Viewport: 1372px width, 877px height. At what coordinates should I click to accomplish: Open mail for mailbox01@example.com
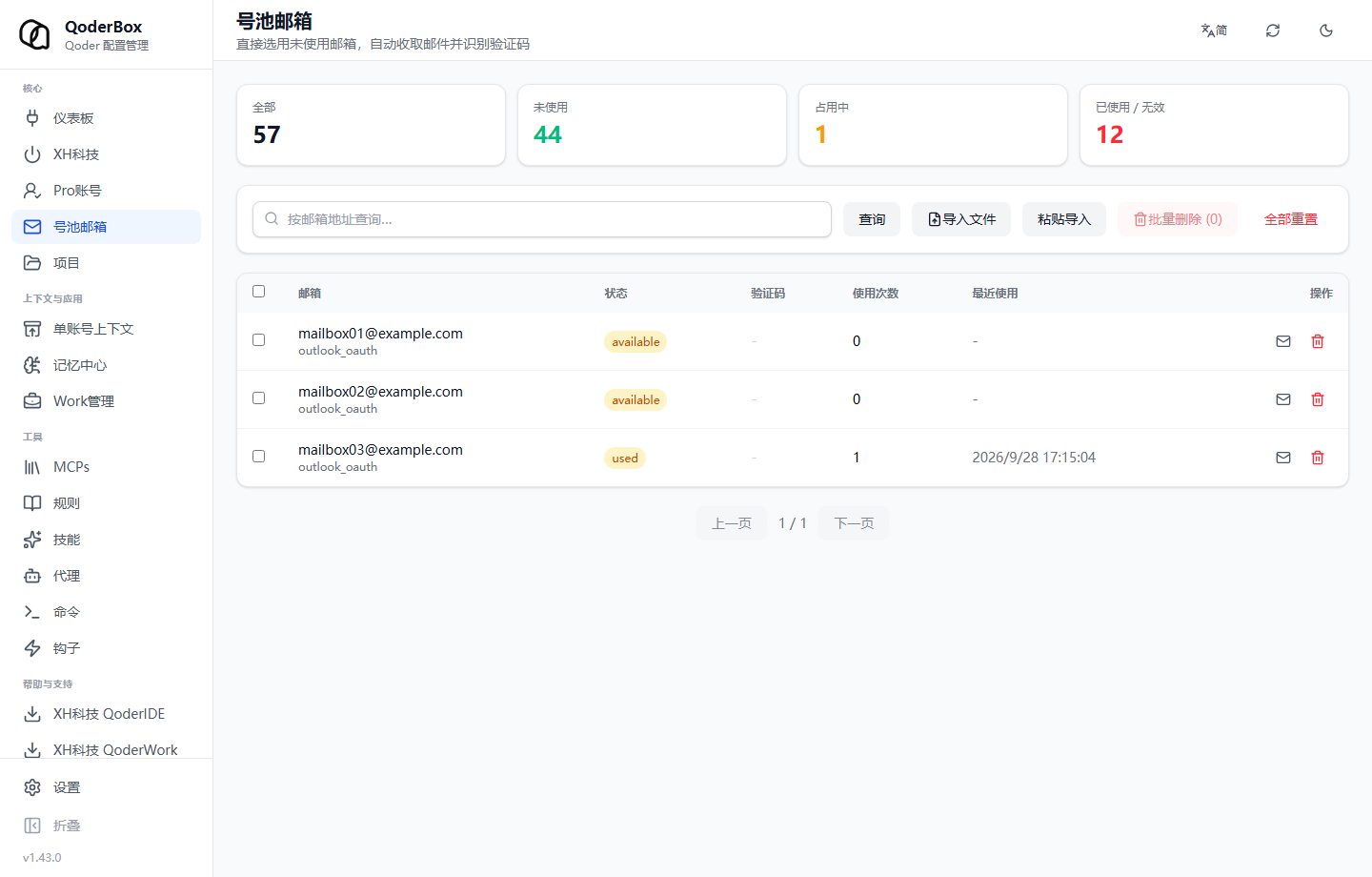[1283, 341]
